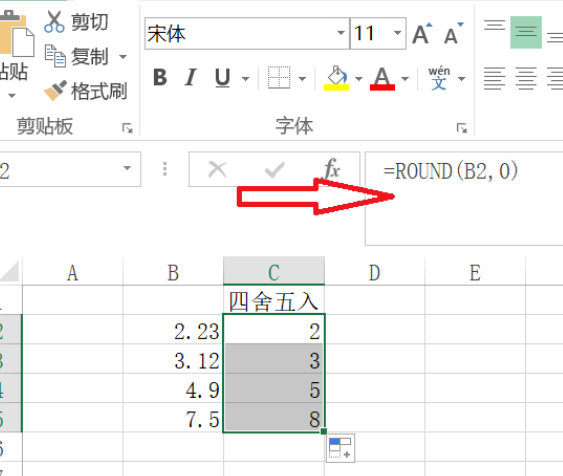Toggle italic formatting (I)
Image resolution: width=563 pixels, height=476 pixels.
tap(191, 77)
